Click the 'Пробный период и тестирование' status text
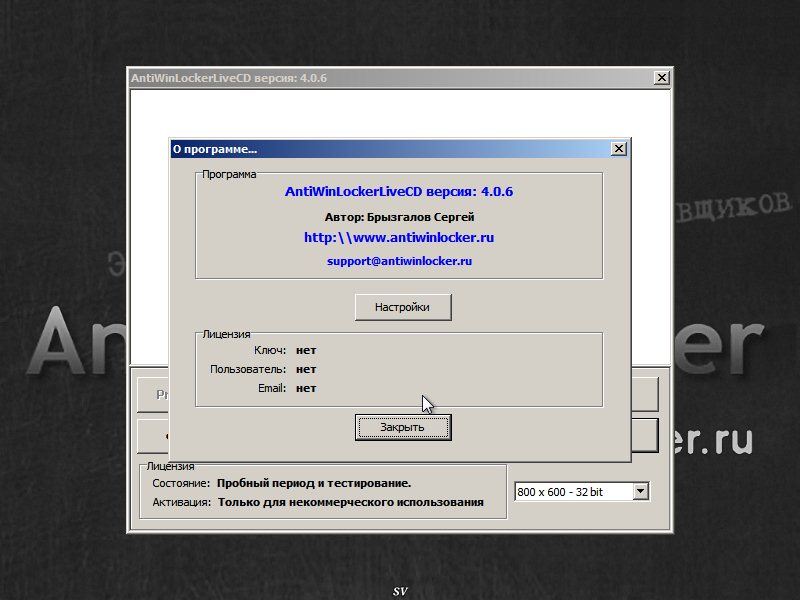 (x=314, y=483)
